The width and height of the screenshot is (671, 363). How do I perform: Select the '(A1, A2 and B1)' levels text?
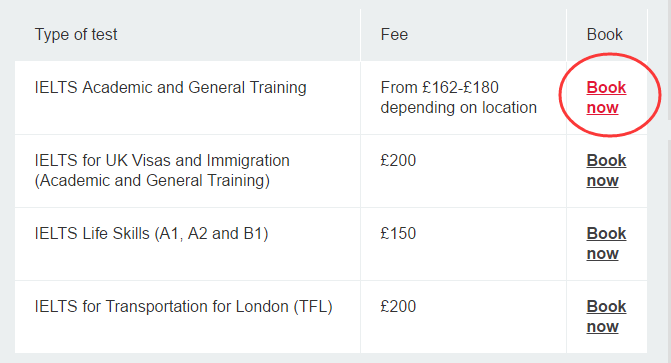[211, 234]
